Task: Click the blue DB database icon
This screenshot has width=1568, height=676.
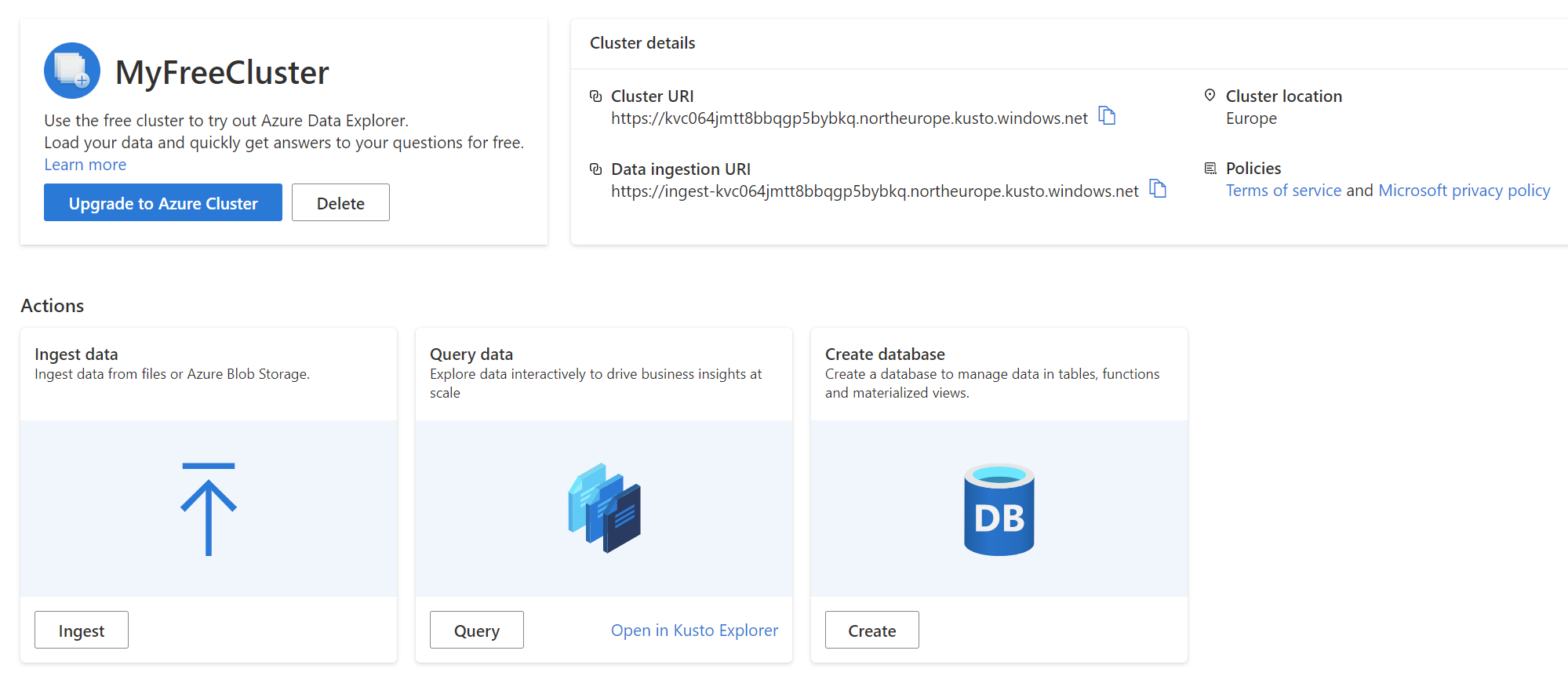Action: (x=999, y=510)
